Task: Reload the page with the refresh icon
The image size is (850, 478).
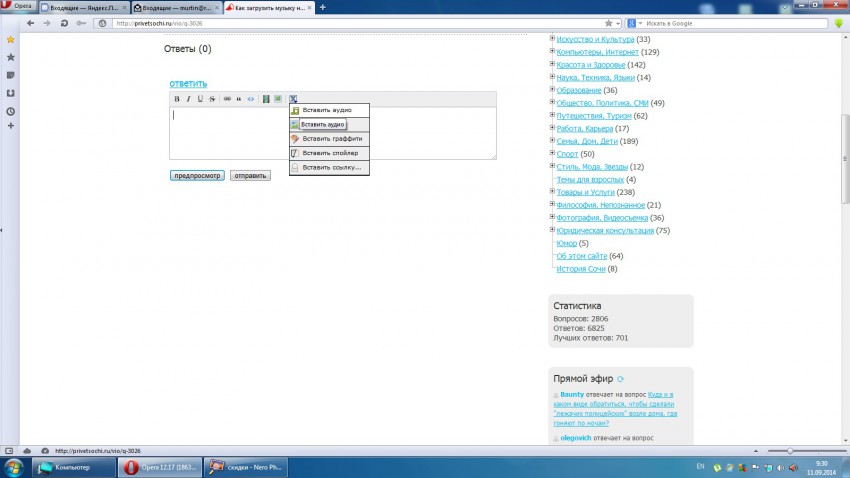Action: pos(65,23)
